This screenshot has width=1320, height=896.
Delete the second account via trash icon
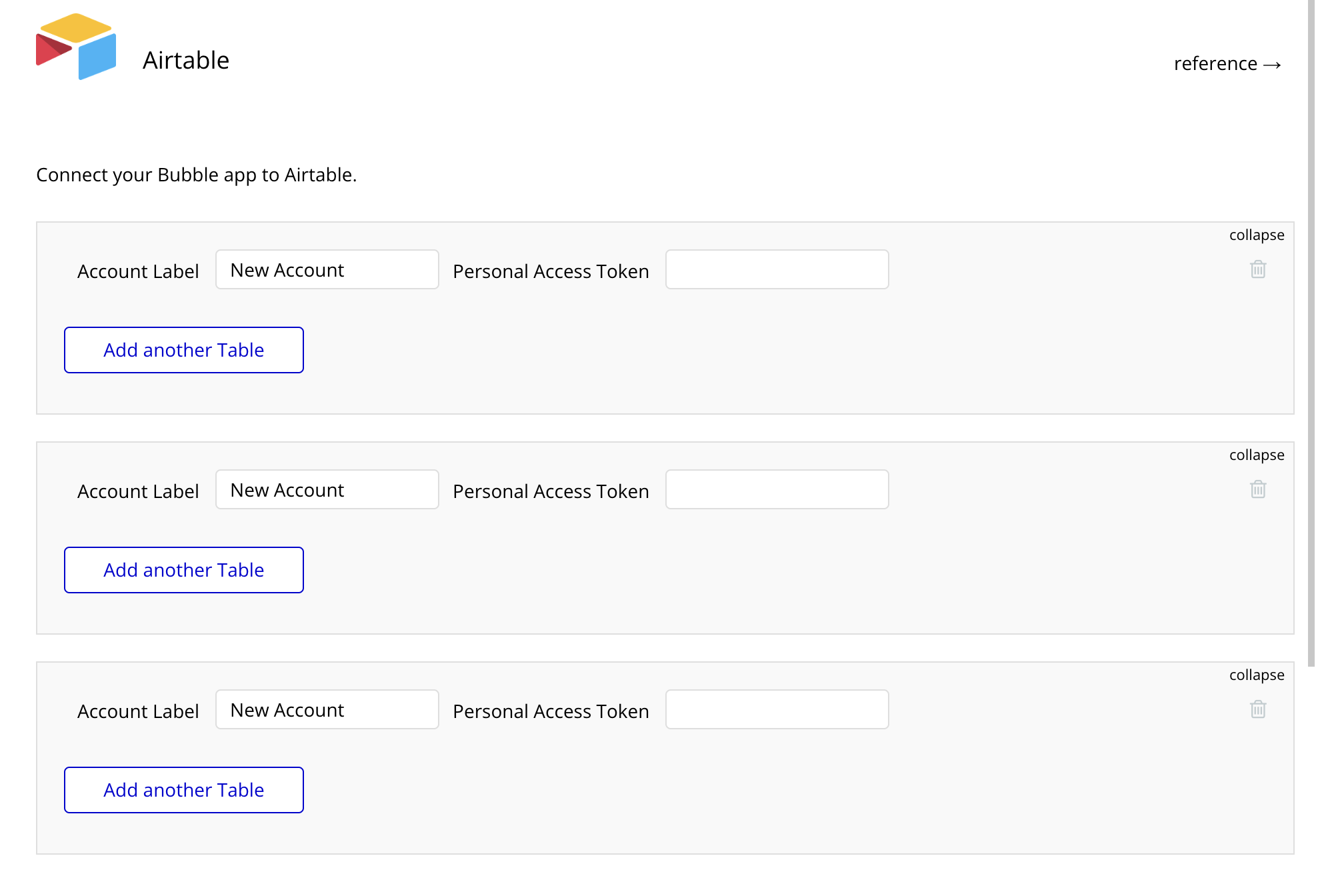pyautogui.click(x=1257, y=489)
